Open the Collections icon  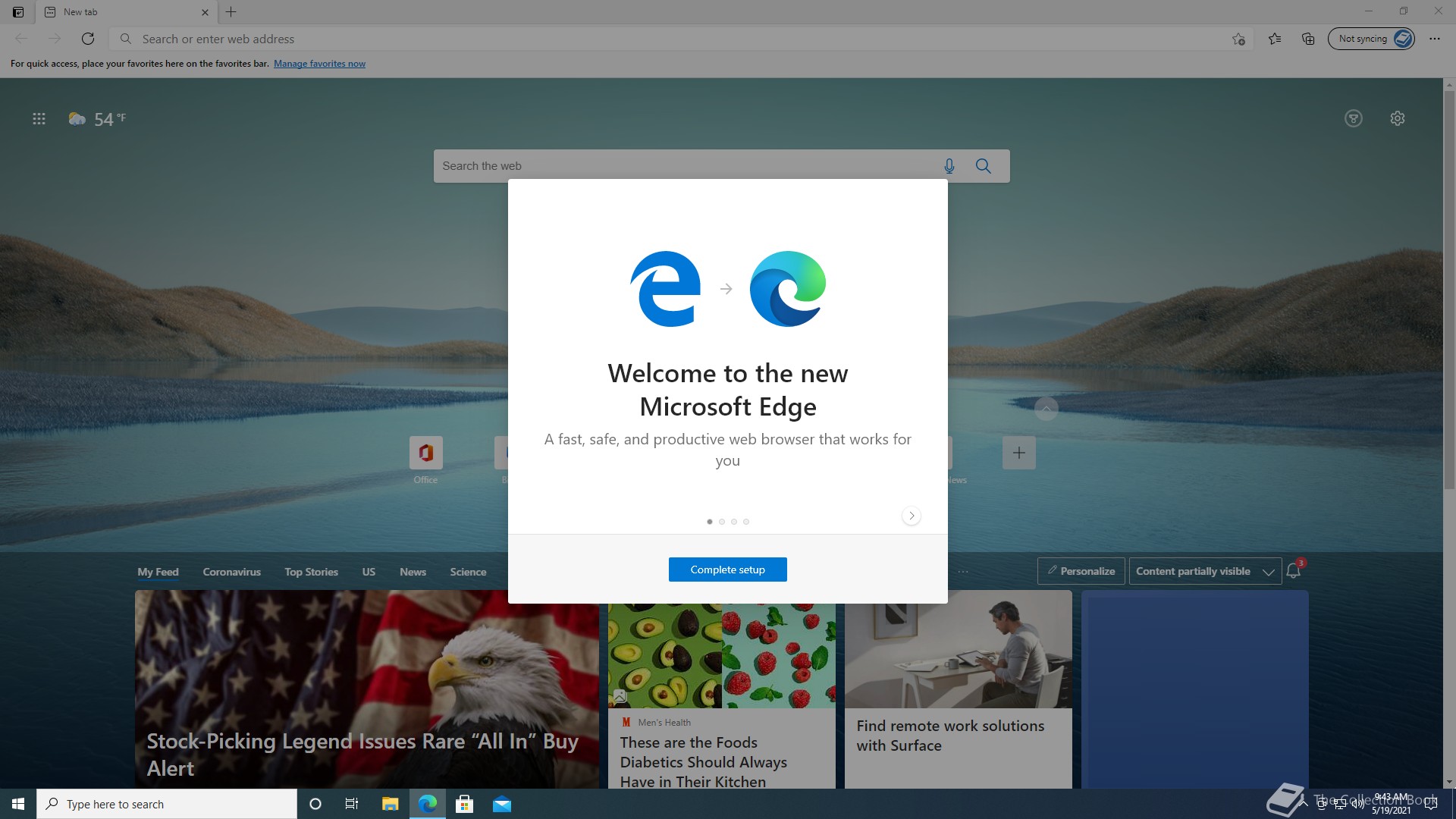point(1308,39)
